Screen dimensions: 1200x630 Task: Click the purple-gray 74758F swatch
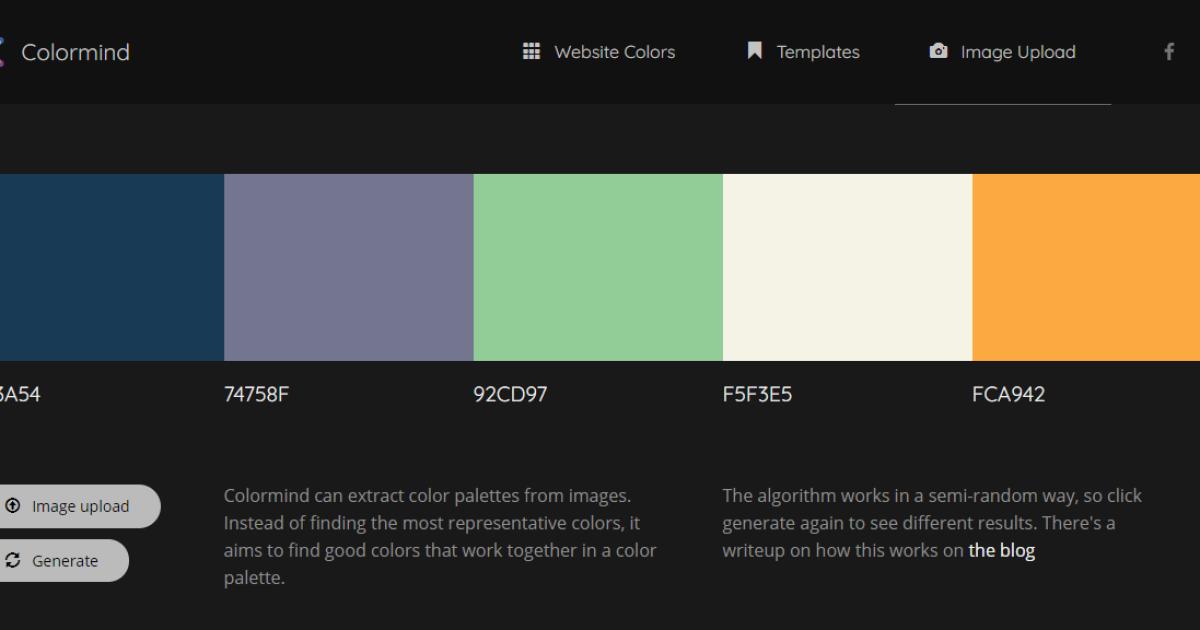click(348, 267)
